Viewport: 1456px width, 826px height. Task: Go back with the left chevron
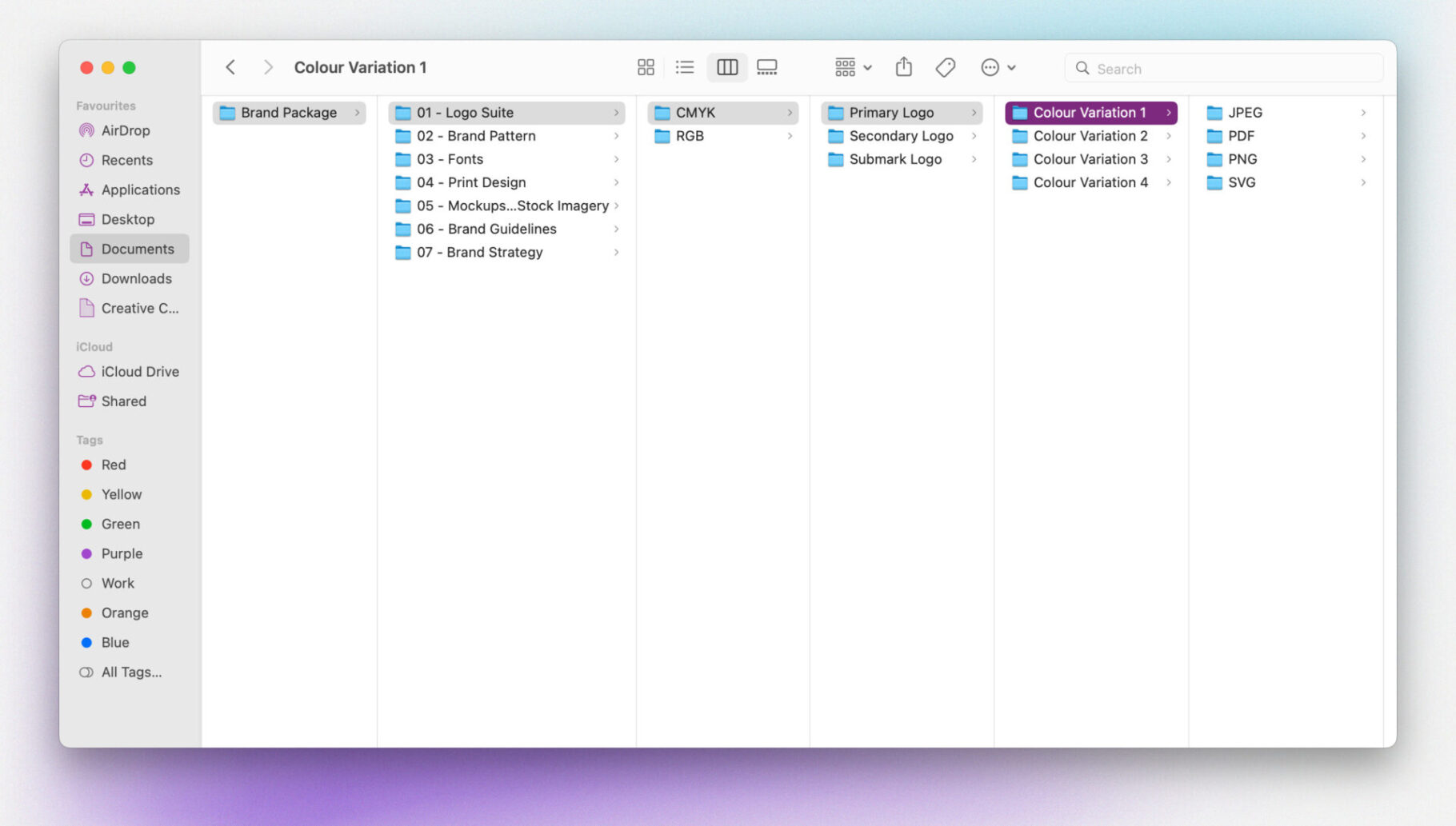(230, 67)
